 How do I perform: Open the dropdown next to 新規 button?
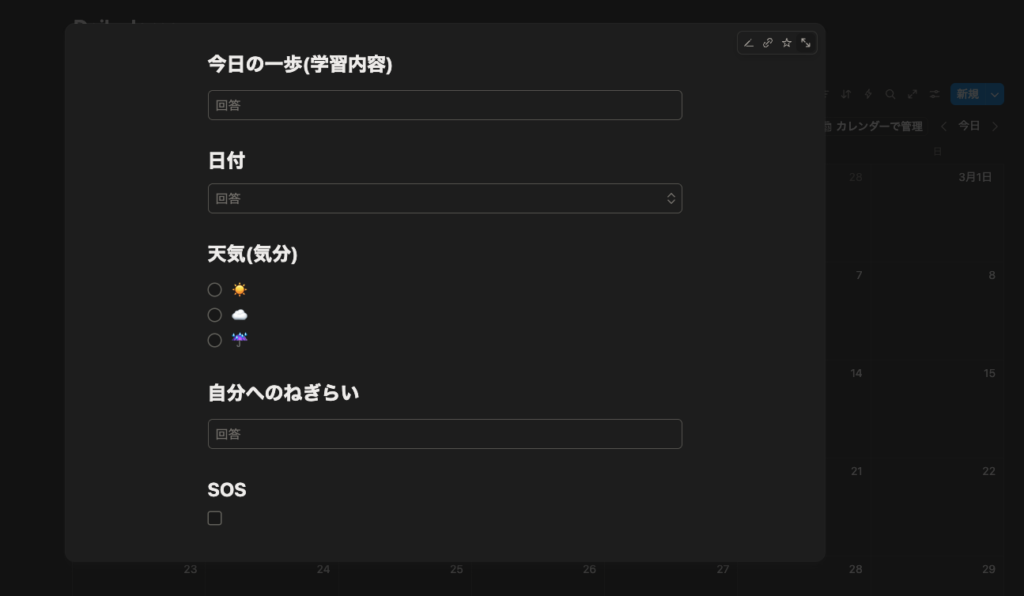[x=994, y=94]
